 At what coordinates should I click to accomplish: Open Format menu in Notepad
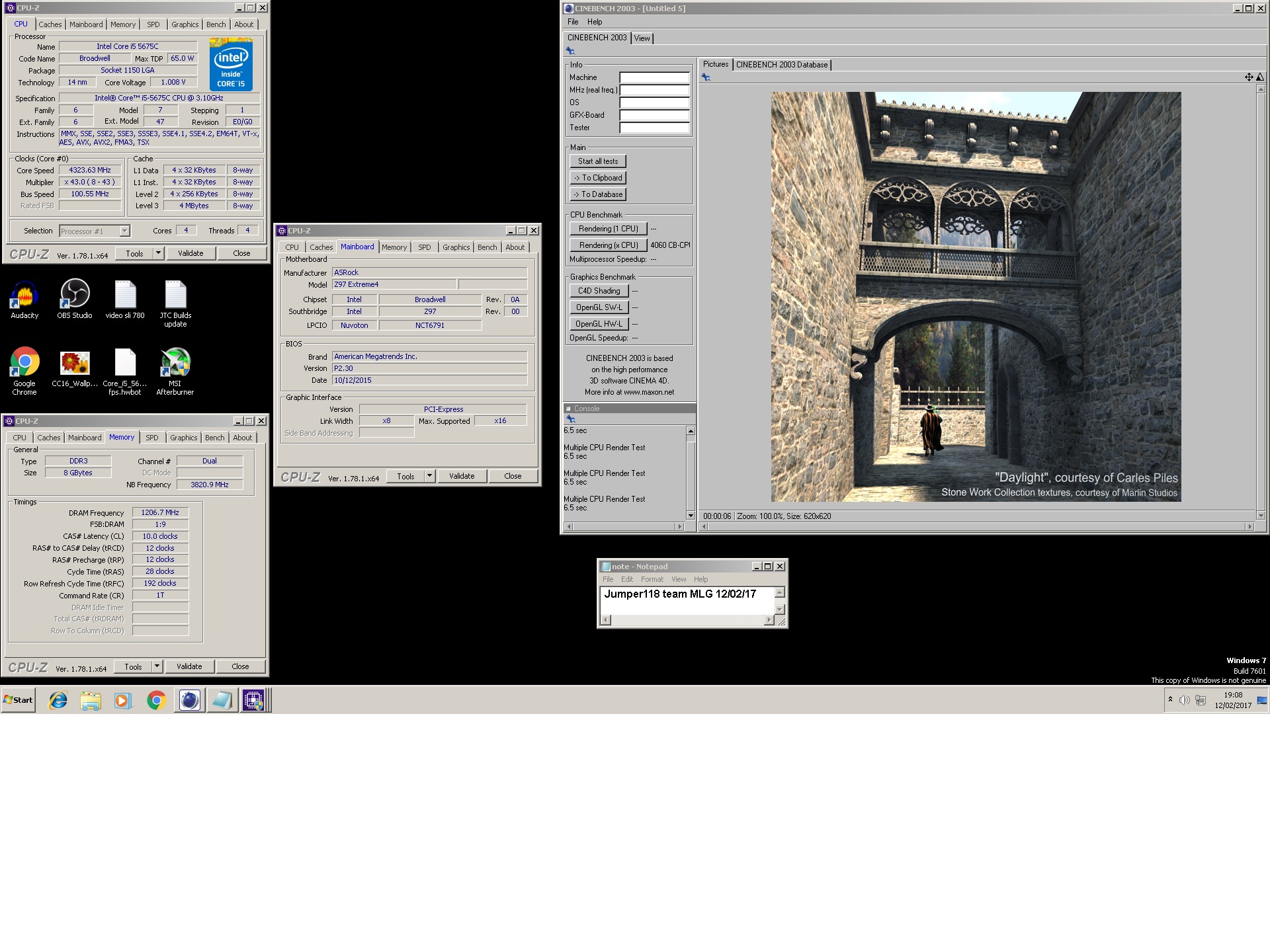point(652,579)
